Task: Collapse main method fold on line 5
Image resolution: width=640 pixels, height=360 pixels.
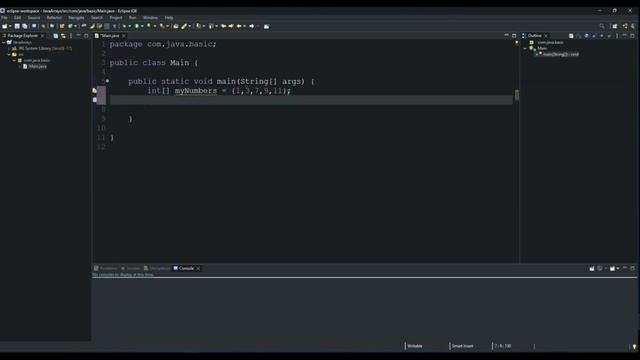Action: click(107, 81)
